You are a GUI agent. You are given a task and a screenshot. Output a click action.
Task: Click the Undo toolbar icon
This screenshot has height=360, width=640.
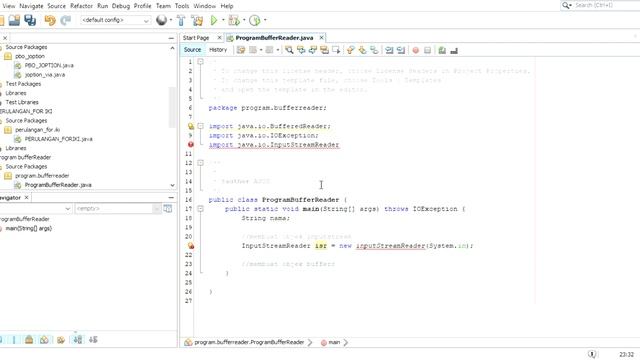pyautogui.click(x=50, y=20)
